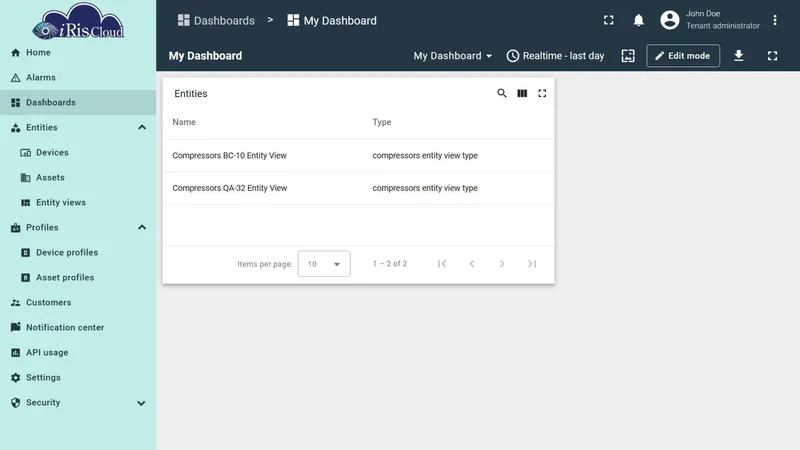Open Asset profiles
This screenshot has height=450, width=800.
pyautogui.click(x=78, y=278)
